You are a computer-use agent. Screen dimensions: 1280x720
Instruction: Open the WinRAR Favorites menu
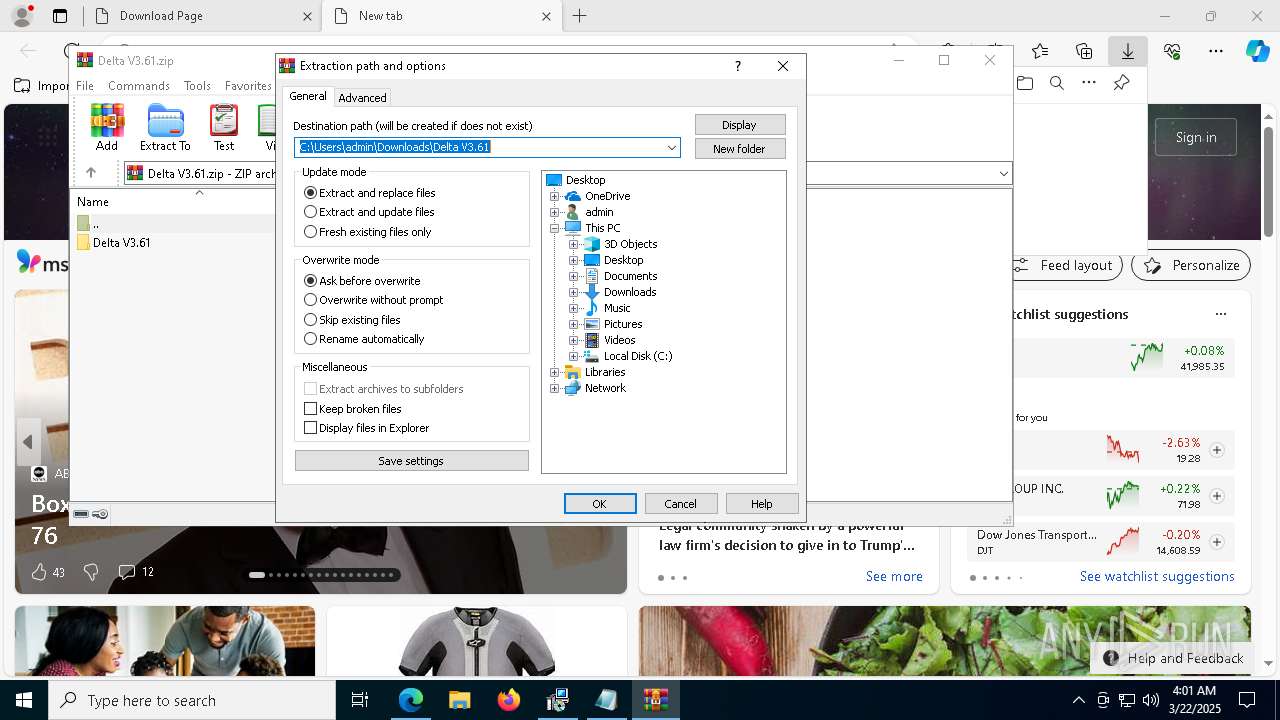248,86
